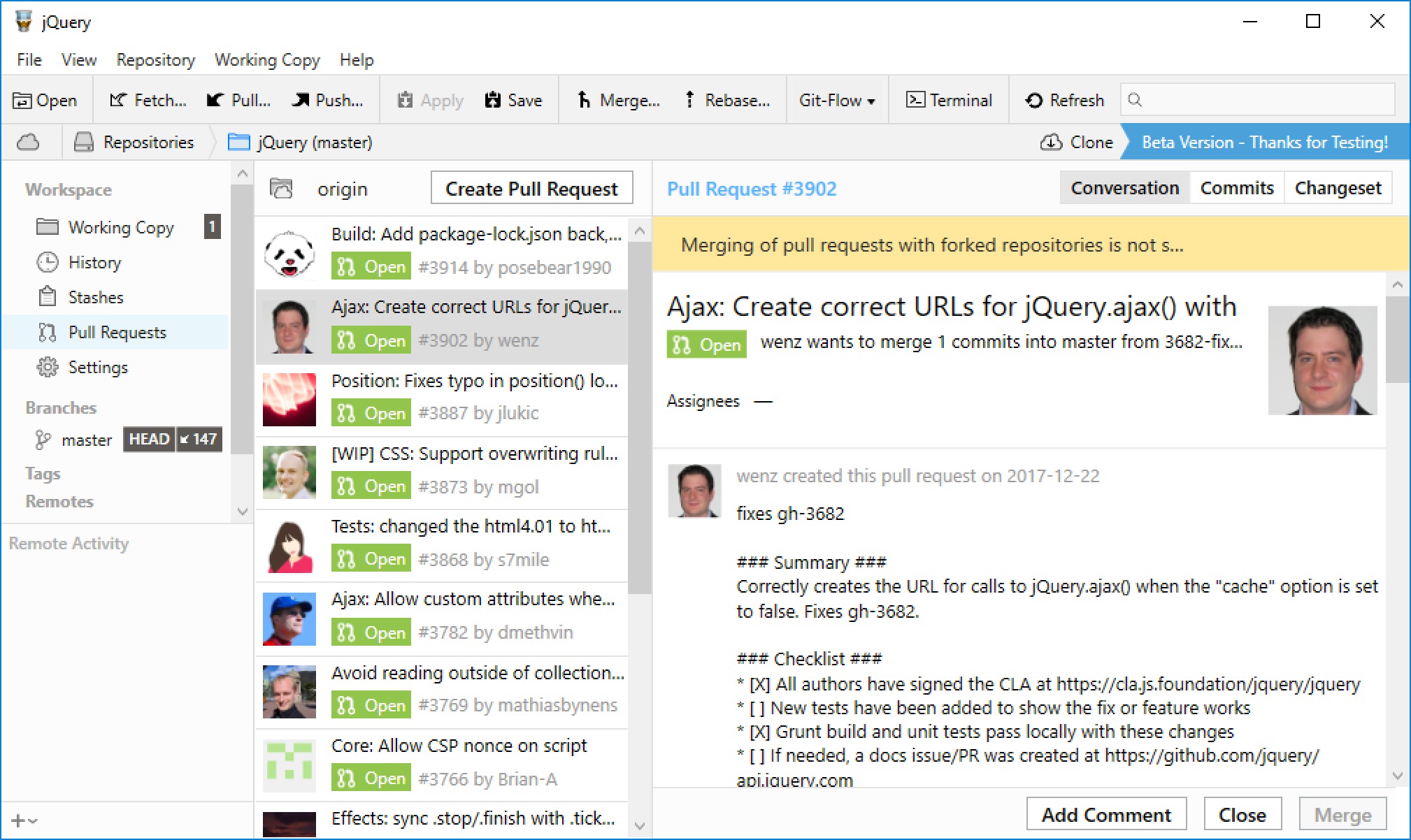
Task: Open the Git-Flow dropdown
Action: pos(837,101)
